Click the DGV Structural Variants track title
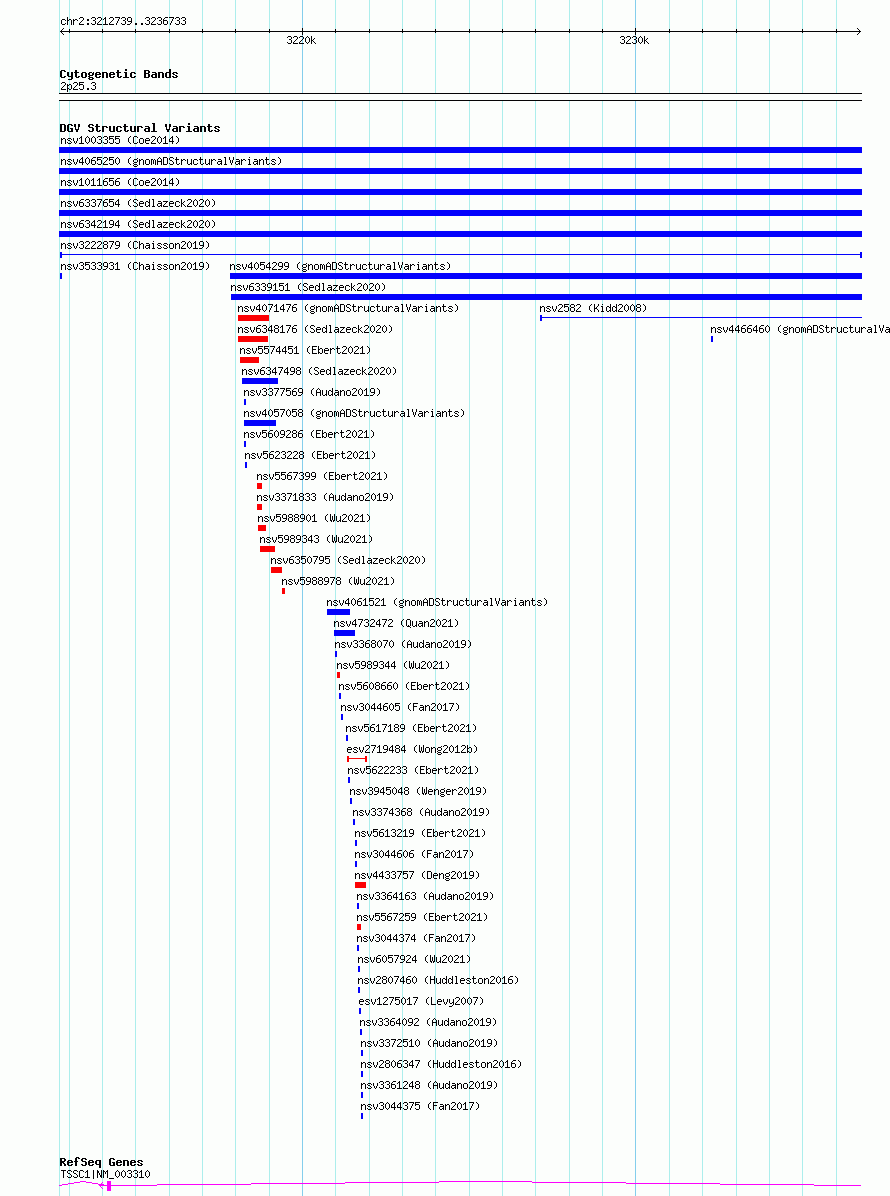Screen dimensions: 890x1196 coord(140,128)
